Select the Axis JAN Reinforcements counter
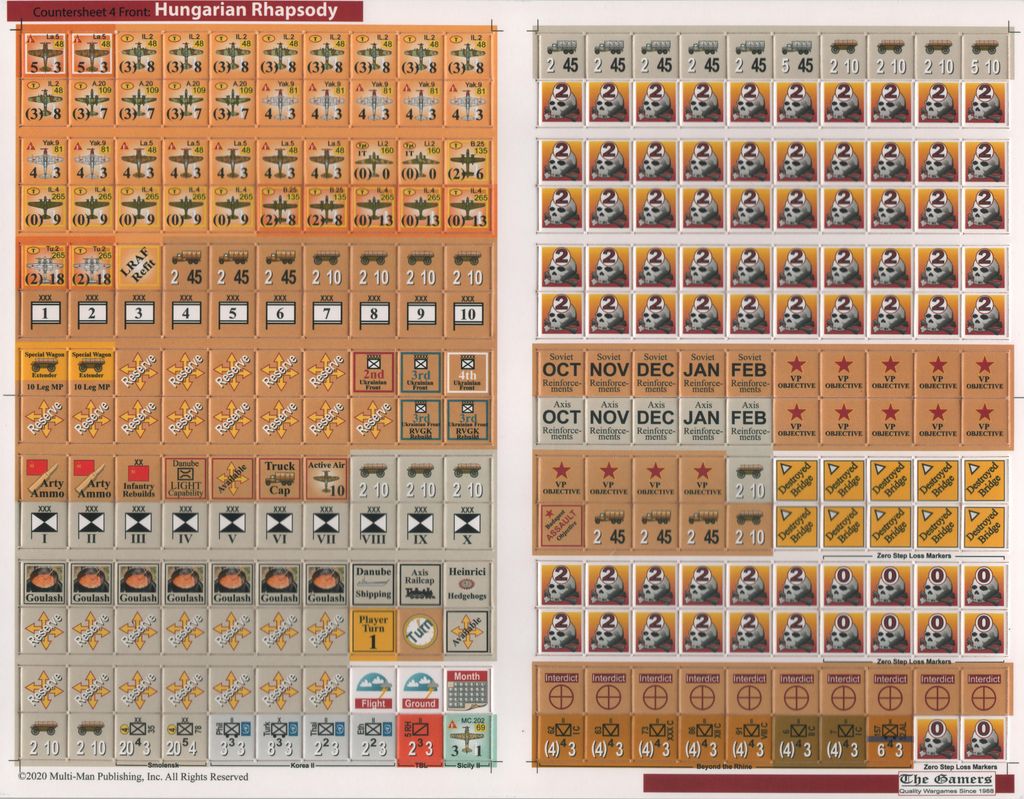 (703, 420)
